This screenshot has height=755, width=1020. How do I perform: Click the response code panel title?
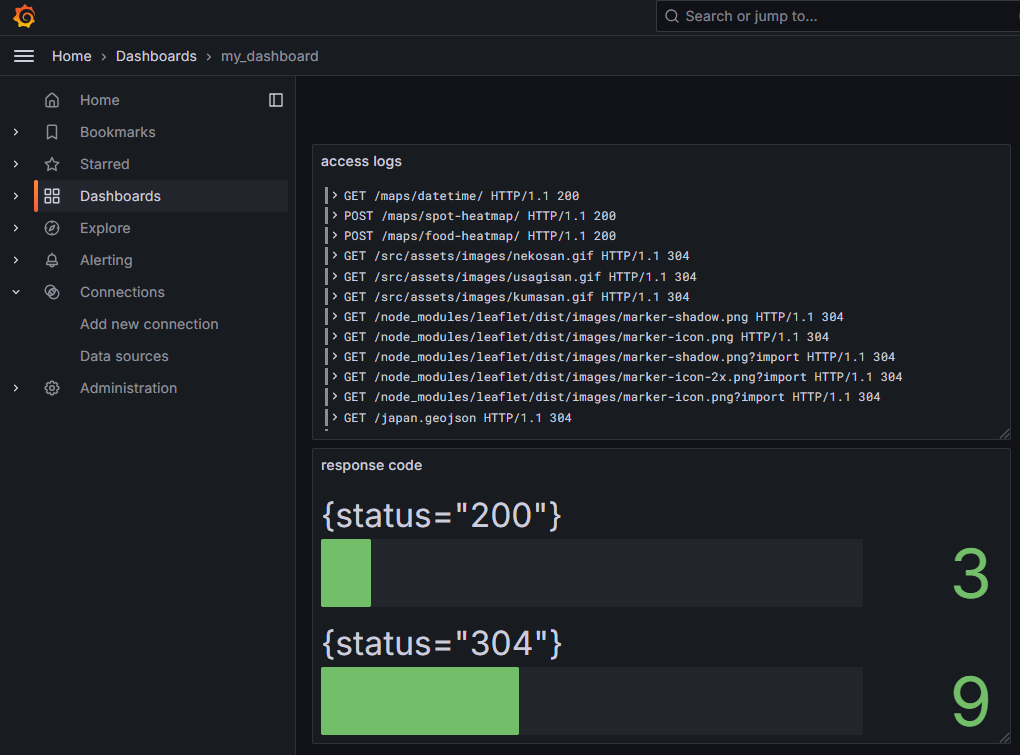371,466
